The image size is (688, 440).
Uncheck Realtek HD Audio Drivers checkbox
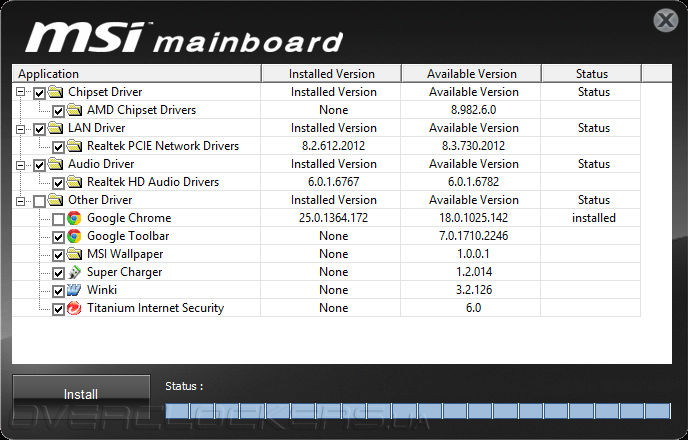pos(58,183)
